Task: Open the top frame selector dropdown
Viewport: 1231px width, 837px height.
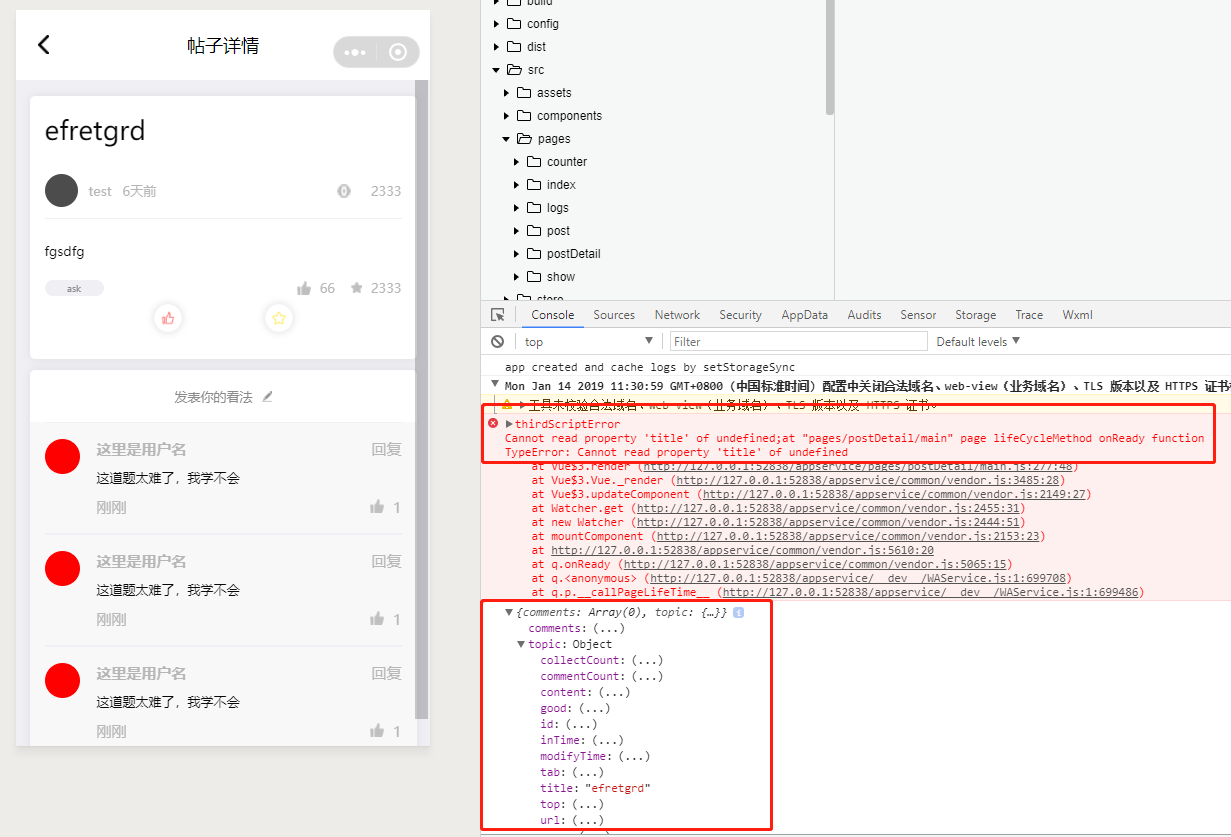Action: 587,341
